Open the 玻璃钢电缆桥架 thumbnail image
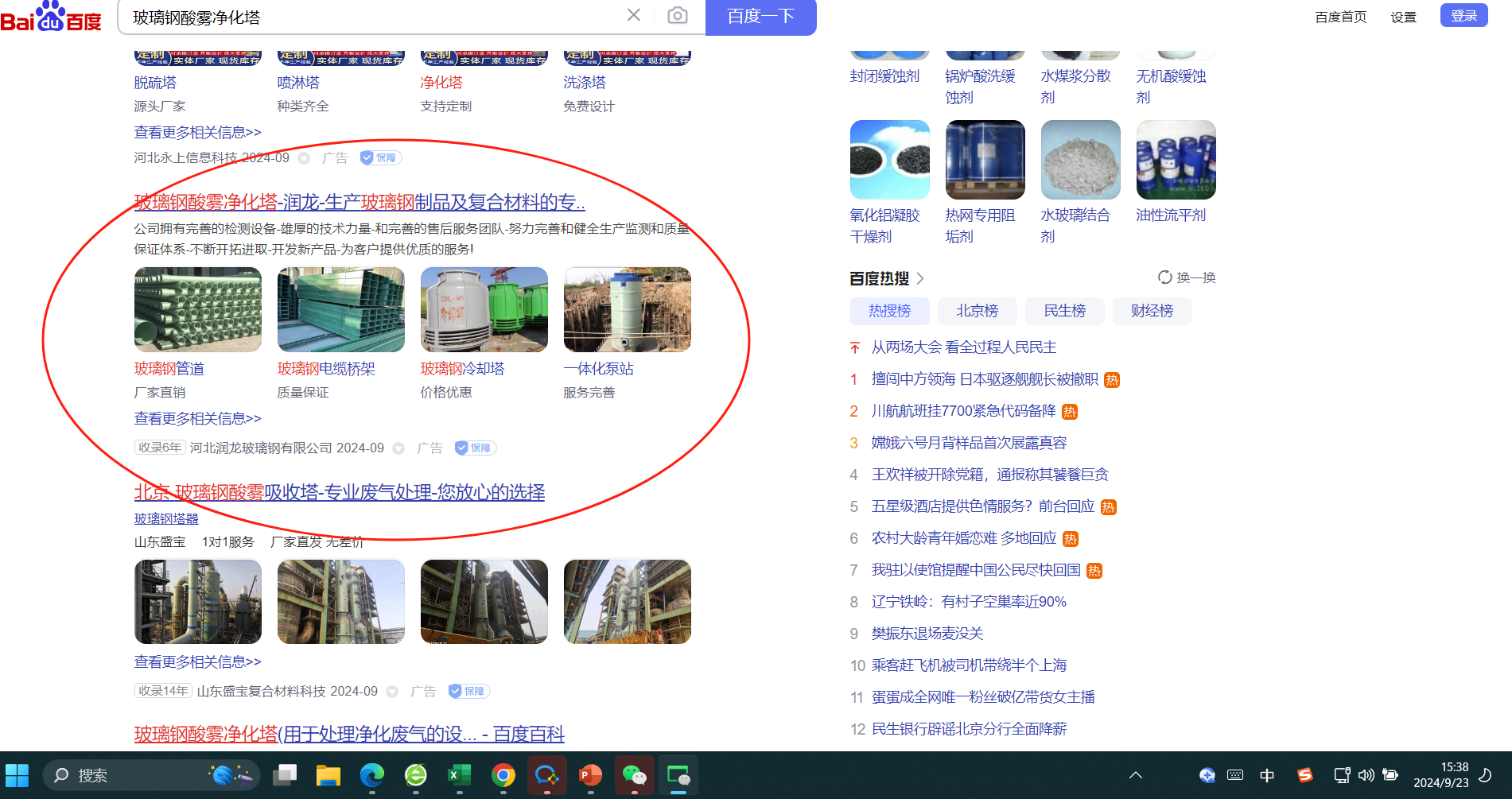1512x799 pixels. click(341, 309)
